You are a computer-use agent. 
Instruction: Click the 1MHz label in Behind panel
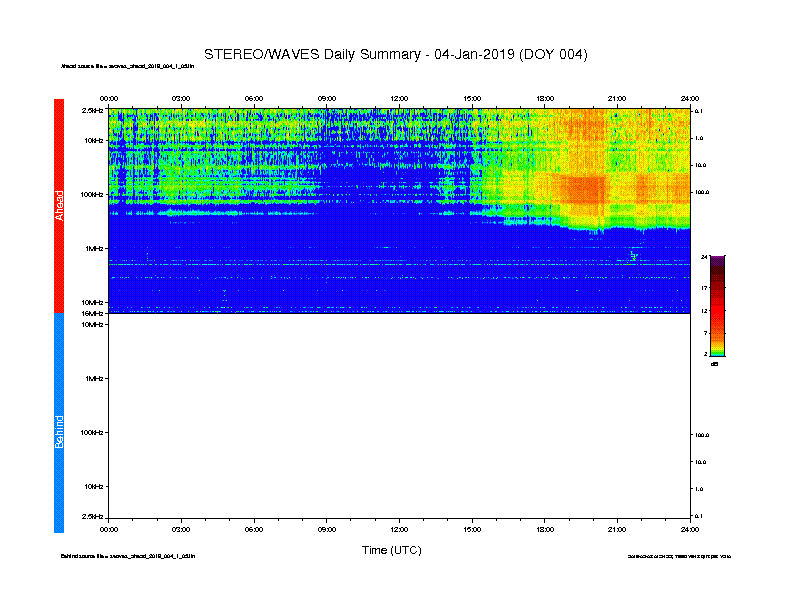point(95,378)
